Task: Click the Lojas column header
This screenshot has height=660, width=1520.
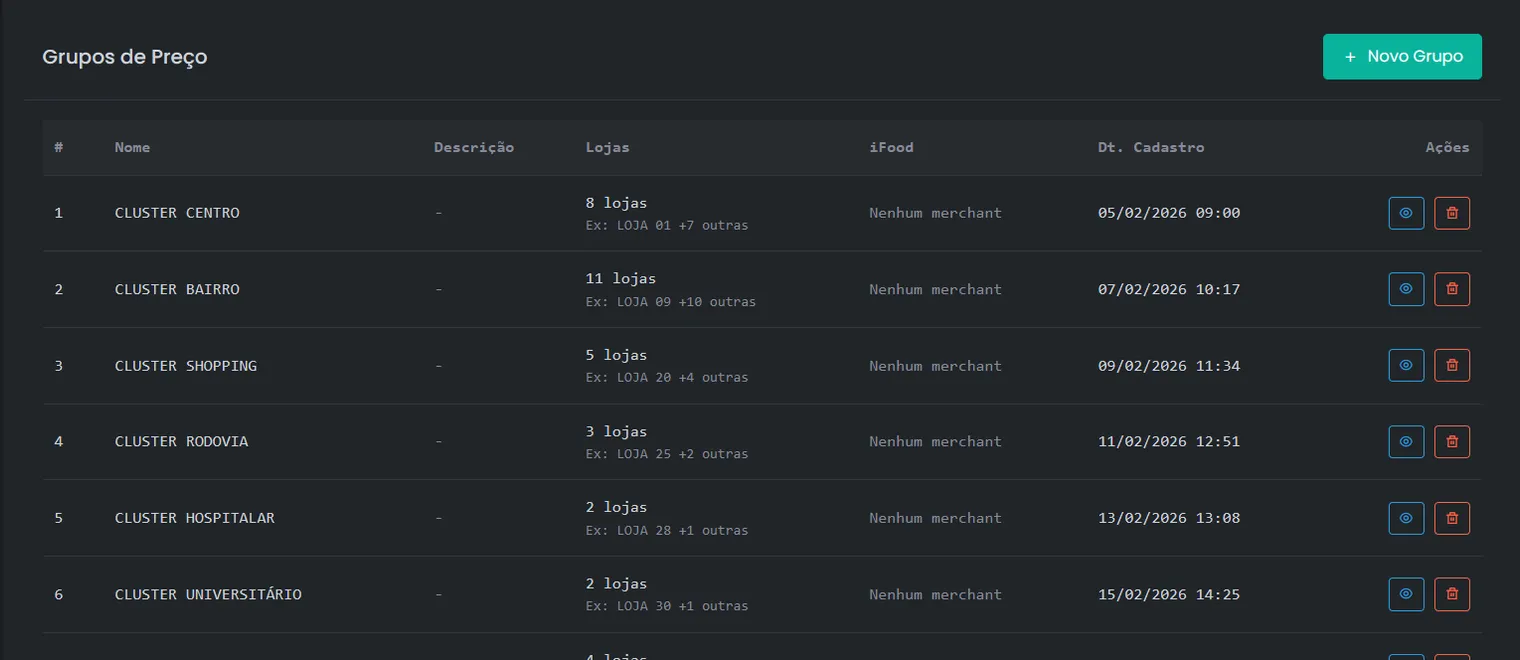Action: pyautogui.click(x=608, y=148)
